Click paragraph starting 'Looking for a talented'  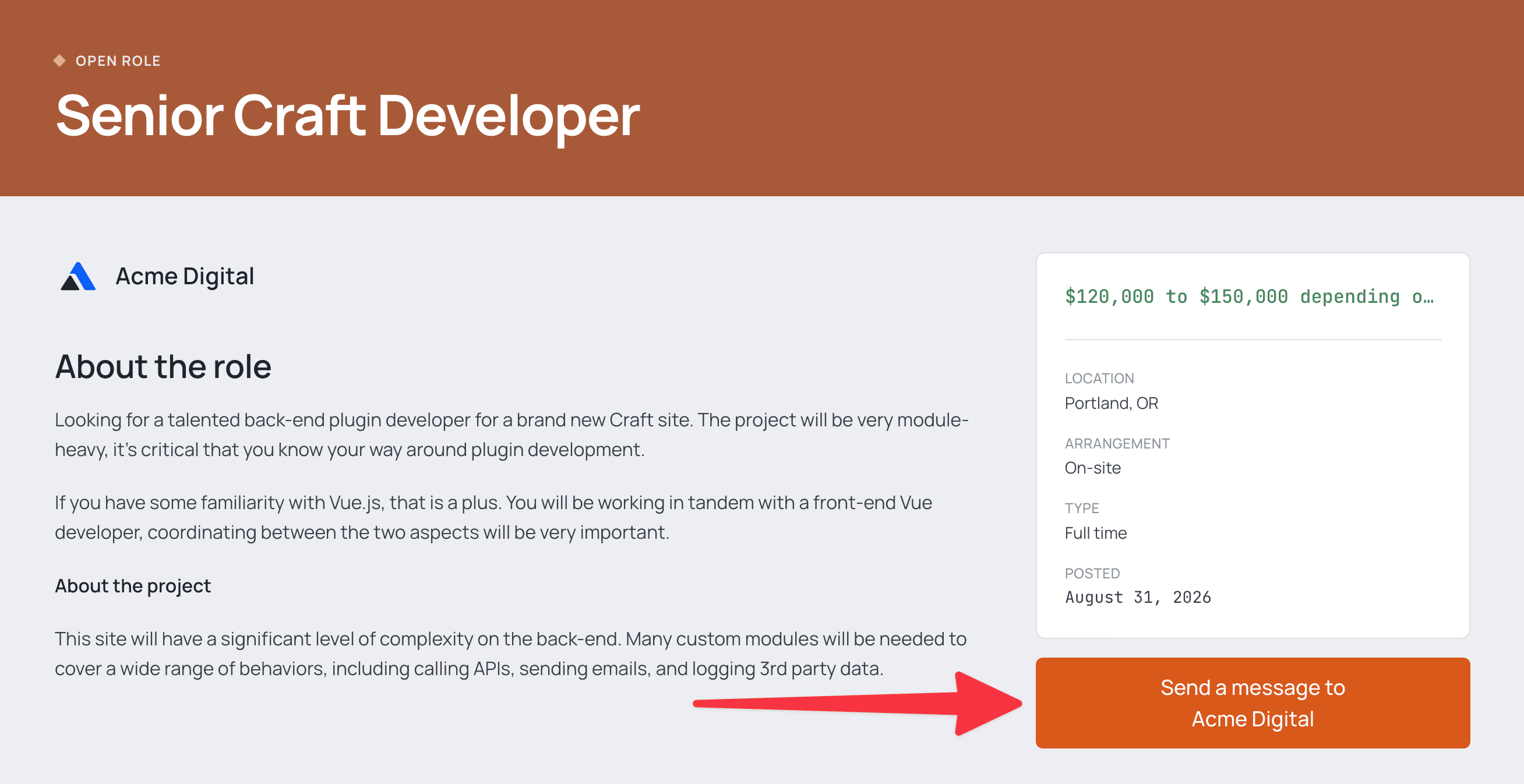tap(511, 435)
